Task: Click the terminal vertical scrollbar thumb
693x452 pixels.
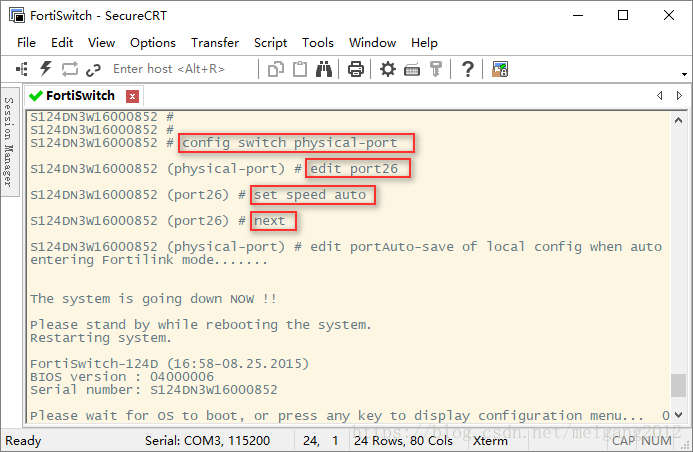Action: pos(678,385)
